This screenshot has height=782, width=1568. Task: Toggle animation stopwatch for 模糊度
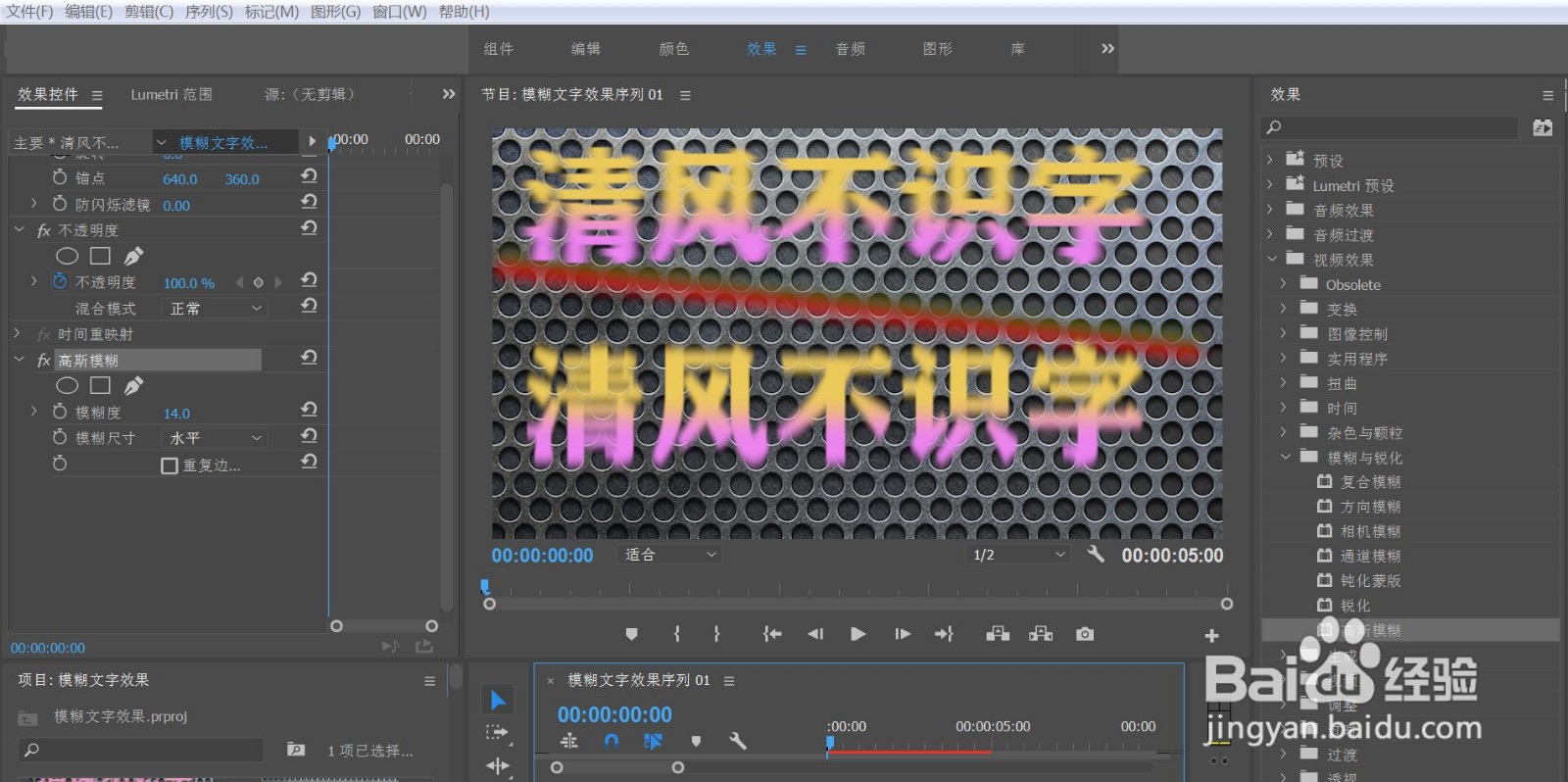60,412
